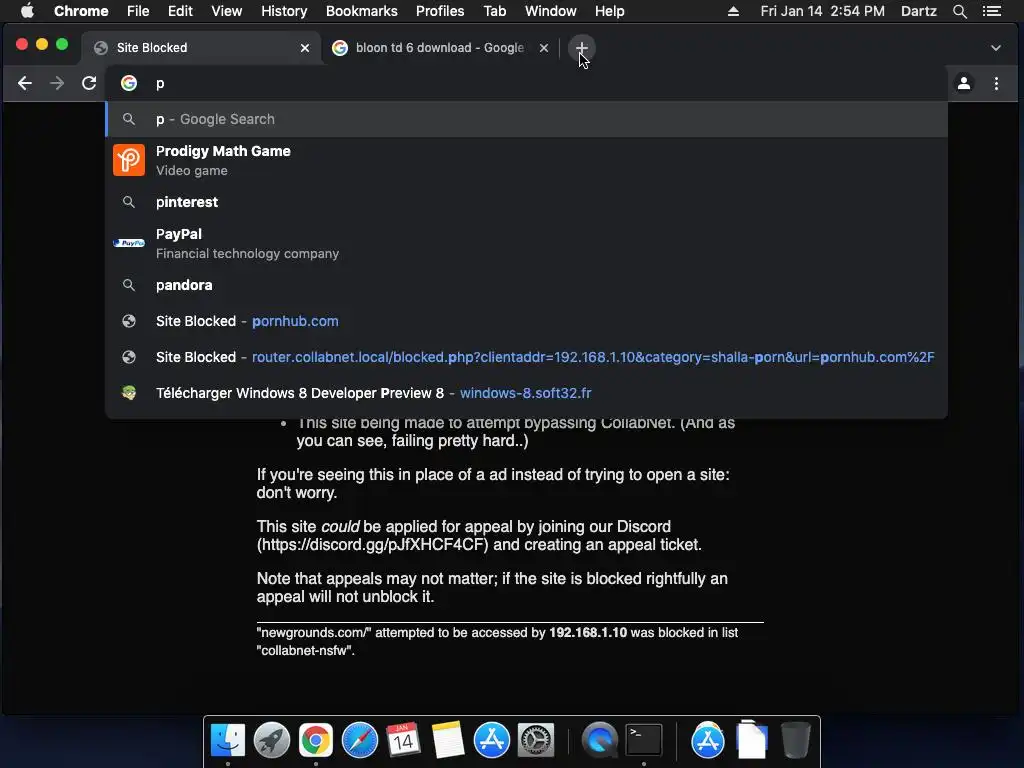The image size is (1024, 768).
Task: Open the Edit menu
Action: pyautogui.click(x=180, y=11)
